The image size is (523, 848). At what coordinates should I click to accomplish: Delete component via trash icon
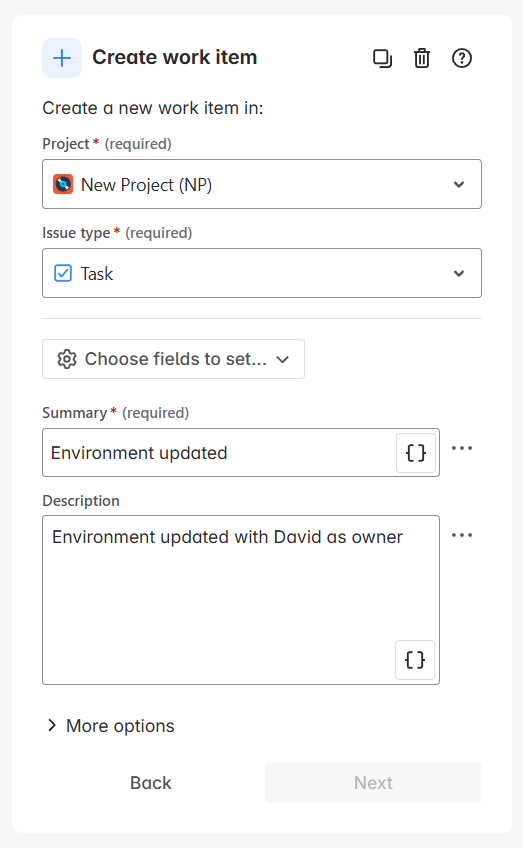click(x=422, y=58)
